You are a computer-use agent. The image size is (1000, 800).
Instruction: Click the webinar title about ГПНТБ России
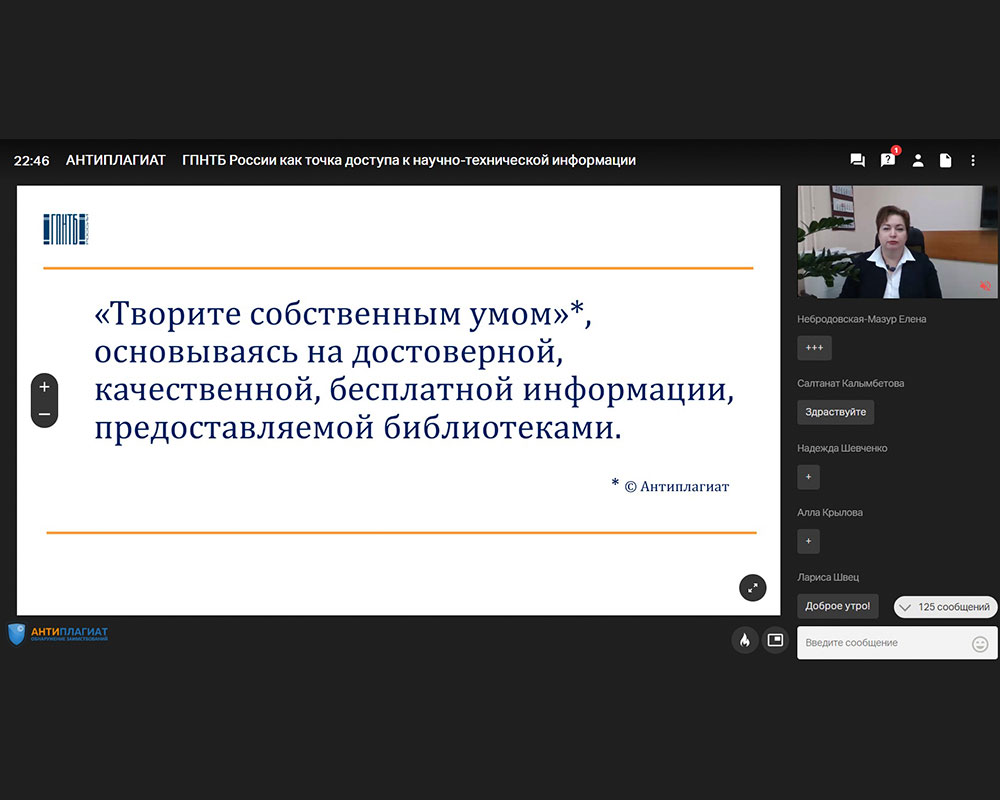click(x=409, y=160)
